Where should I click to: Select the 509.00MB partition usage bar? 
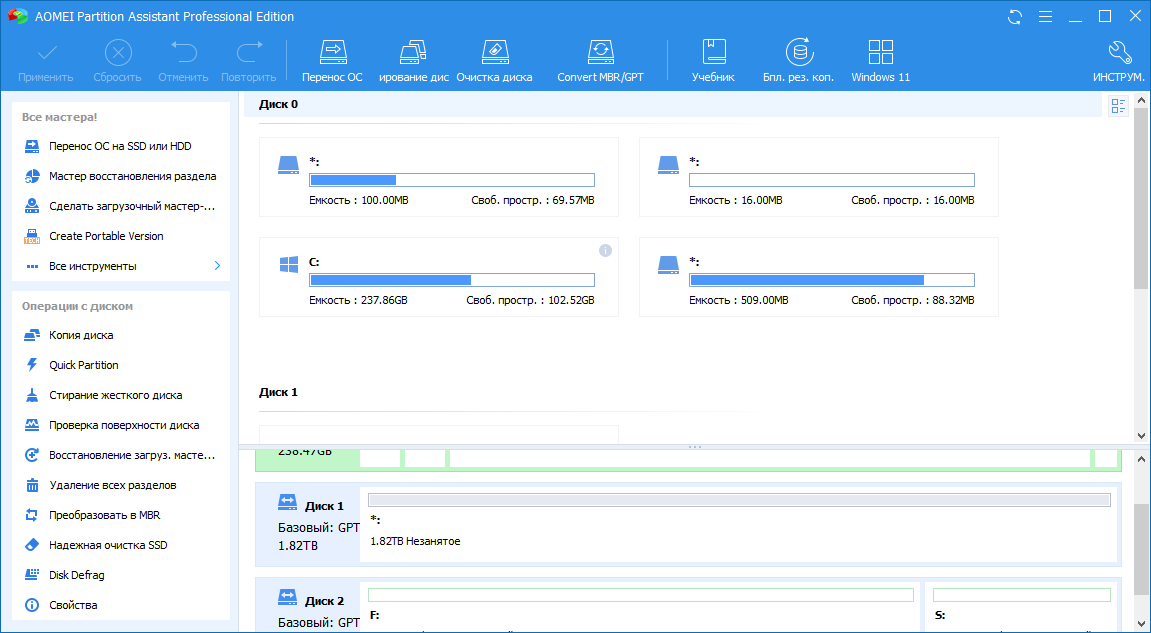click(x=832, y=280)
